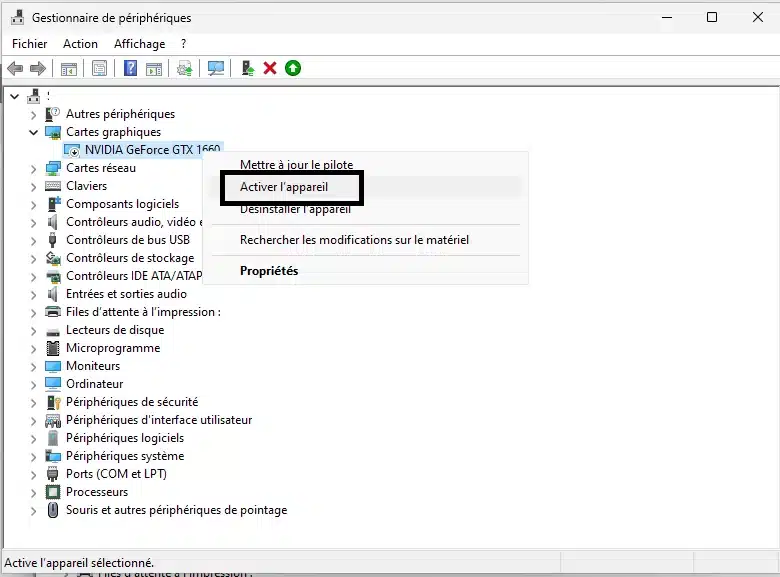Open the Action menu
The image size is (780, 577).
(80, 44)
